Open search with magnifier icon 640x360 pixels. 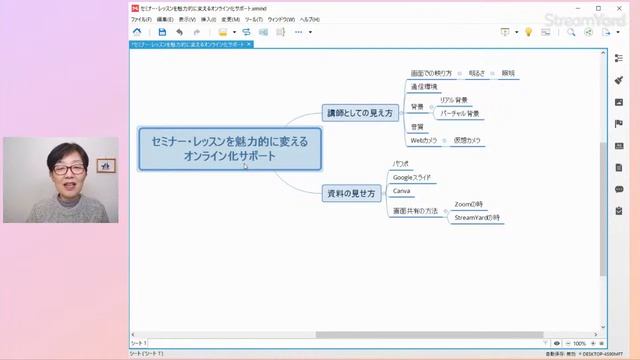click(571, 32)
